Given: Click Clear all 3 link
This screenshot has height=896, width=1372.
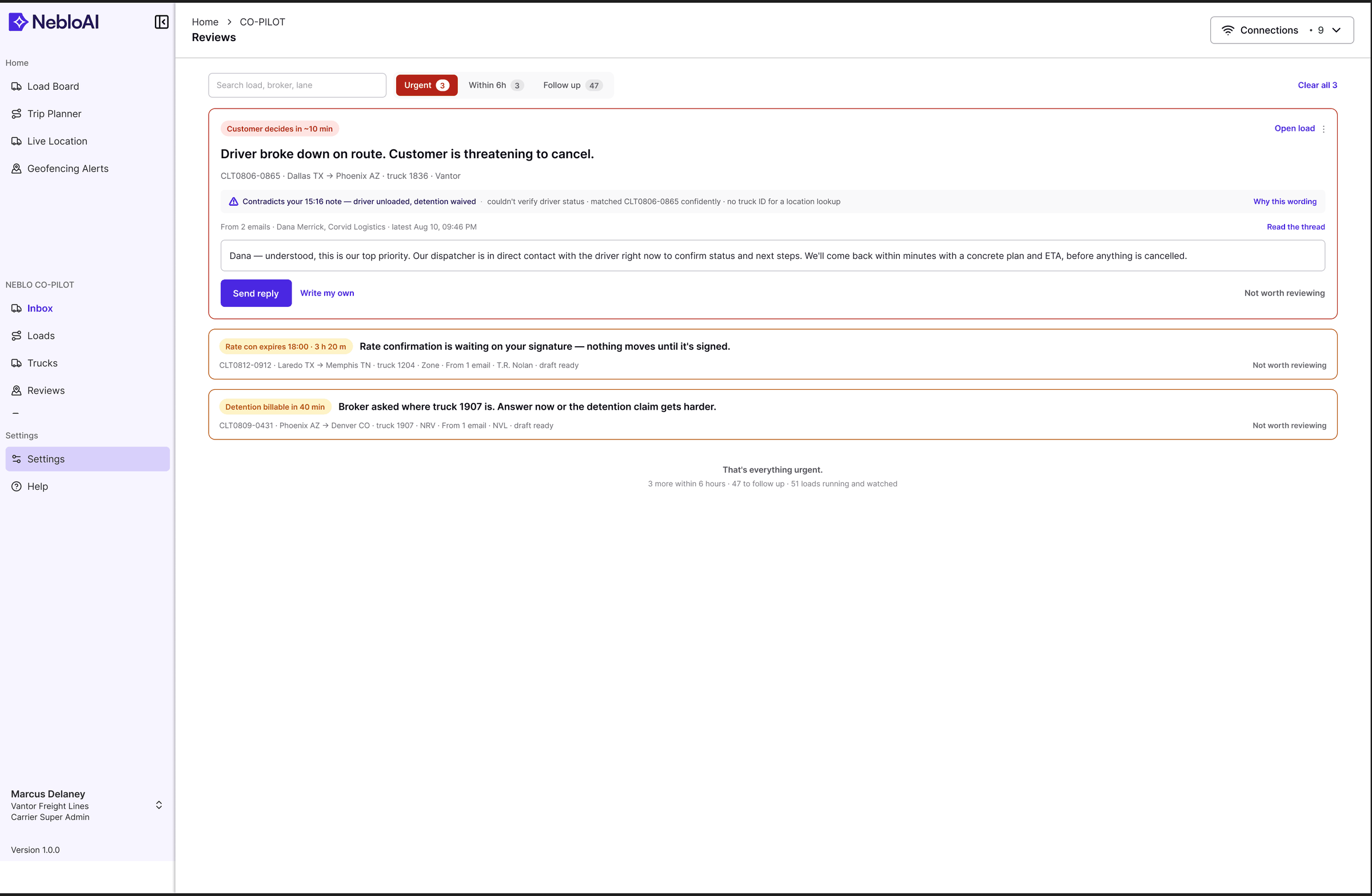Looking at the screenshot, I should 1317,85.
